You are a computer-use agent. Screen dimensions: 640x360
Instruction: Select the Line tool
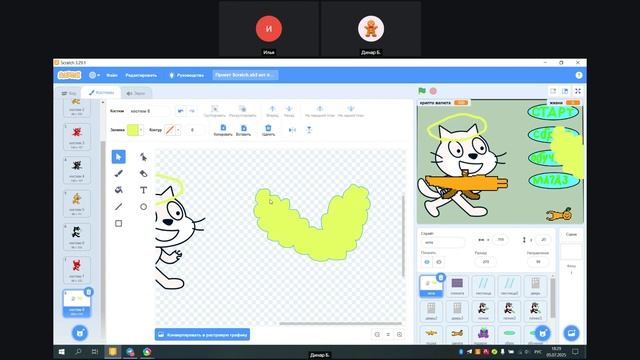point(118,207)
